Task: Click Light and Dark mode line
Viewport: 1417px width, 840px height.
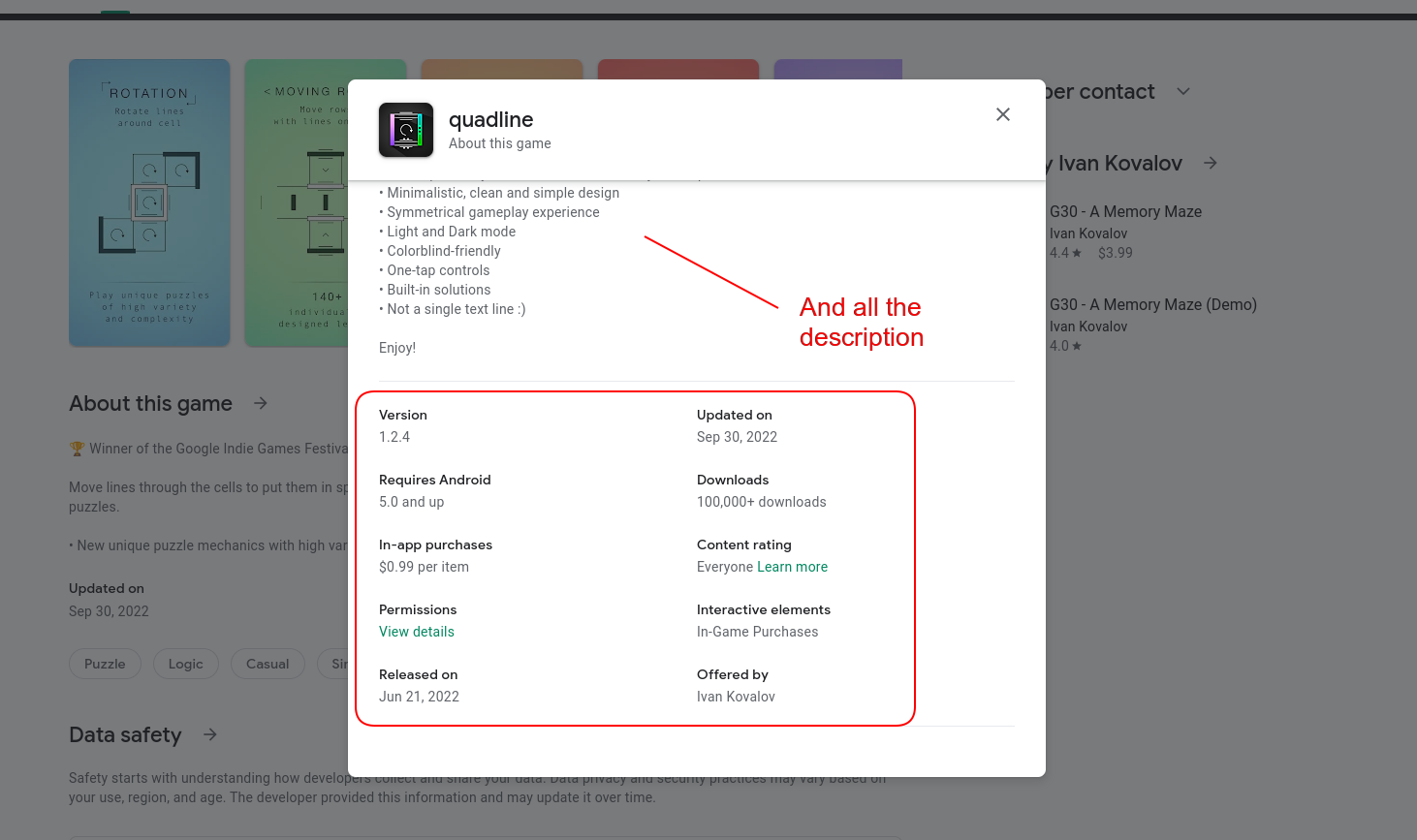Action: pyautogui.click(x=447, y=232)
